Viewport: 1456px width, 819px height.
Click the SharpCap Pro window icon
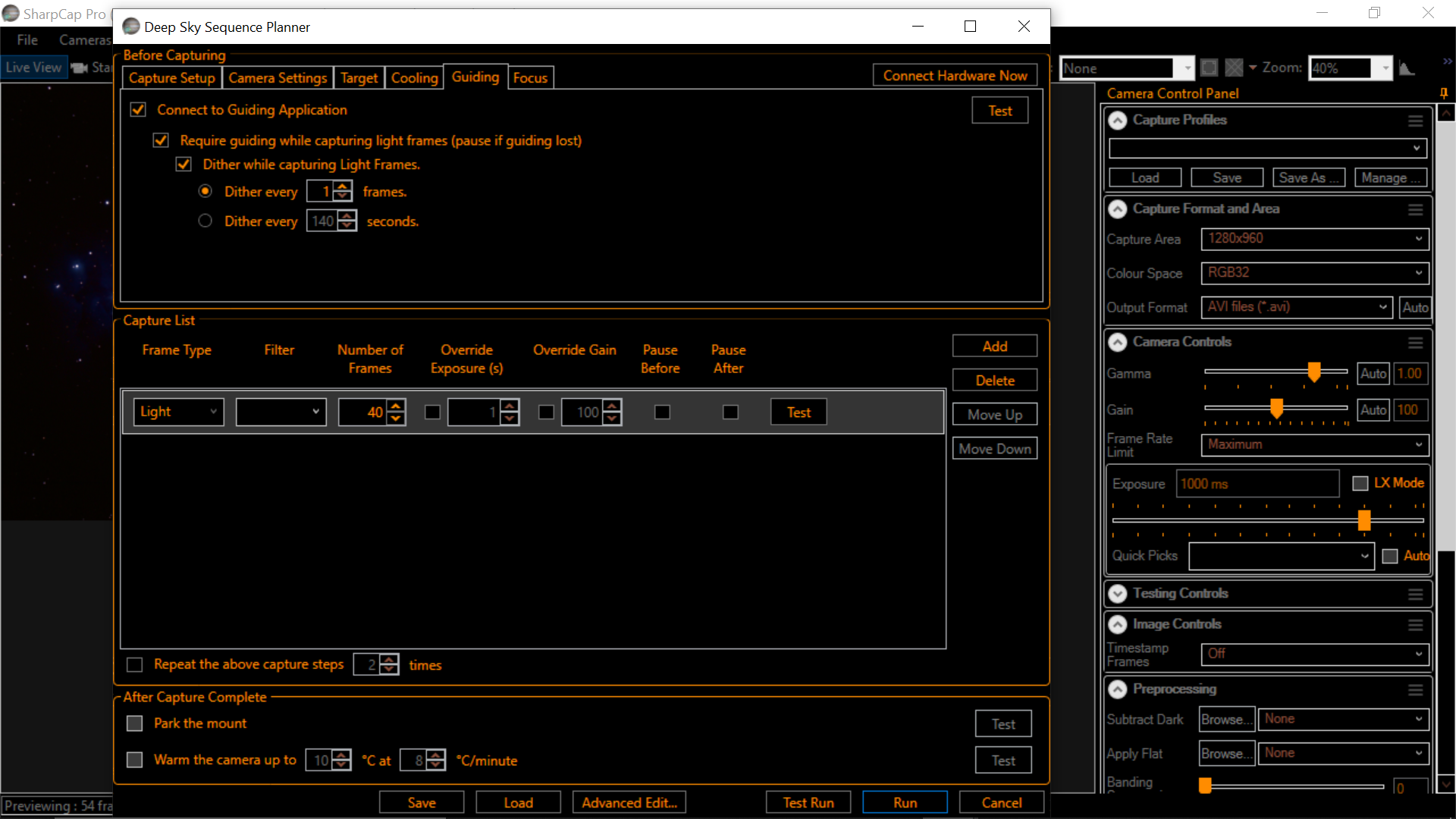(x=11, y=14)
